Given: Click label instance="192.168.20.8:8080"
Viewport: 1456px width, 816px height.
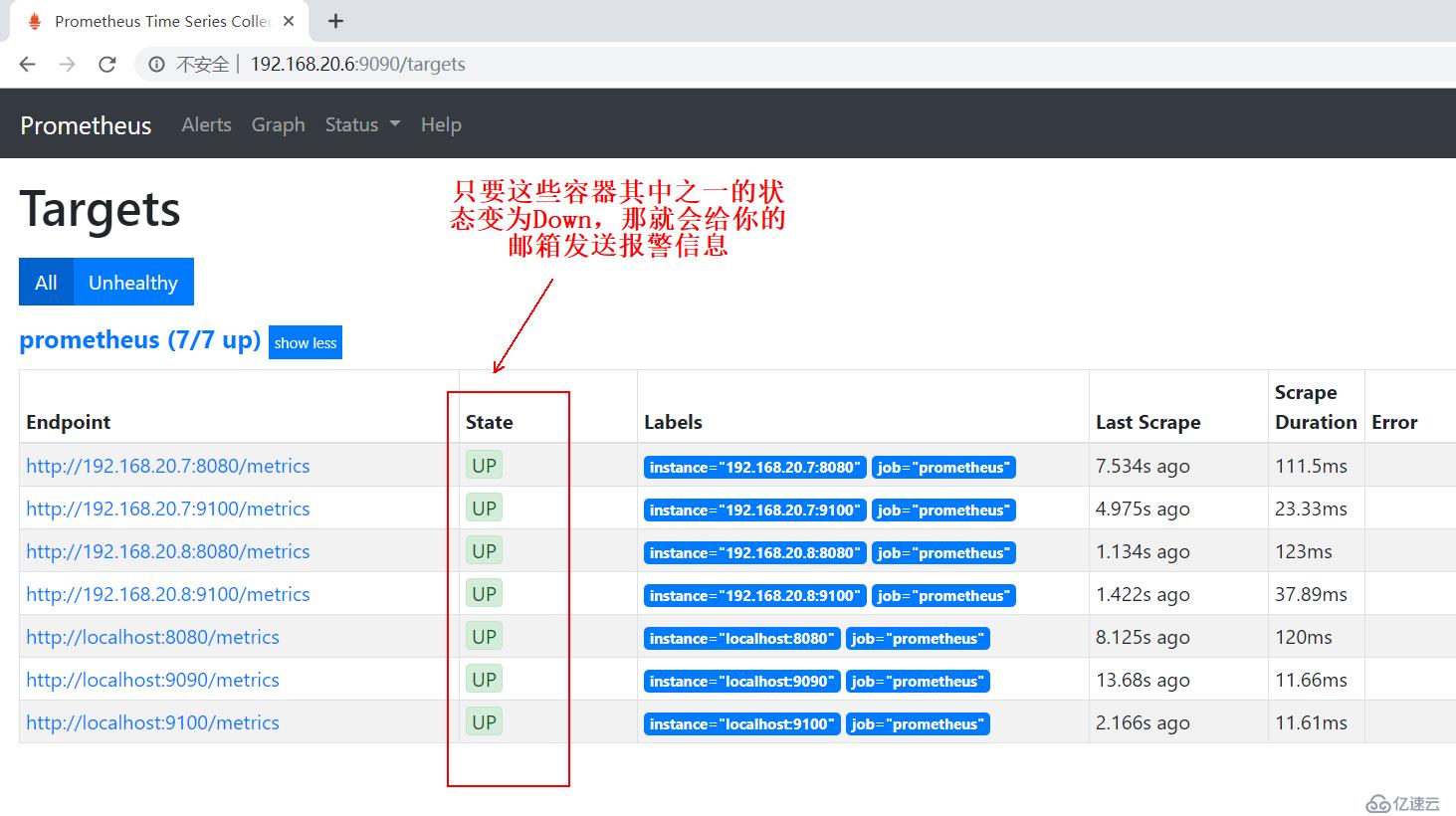Looking at the screenshot, I should (754, 552).
